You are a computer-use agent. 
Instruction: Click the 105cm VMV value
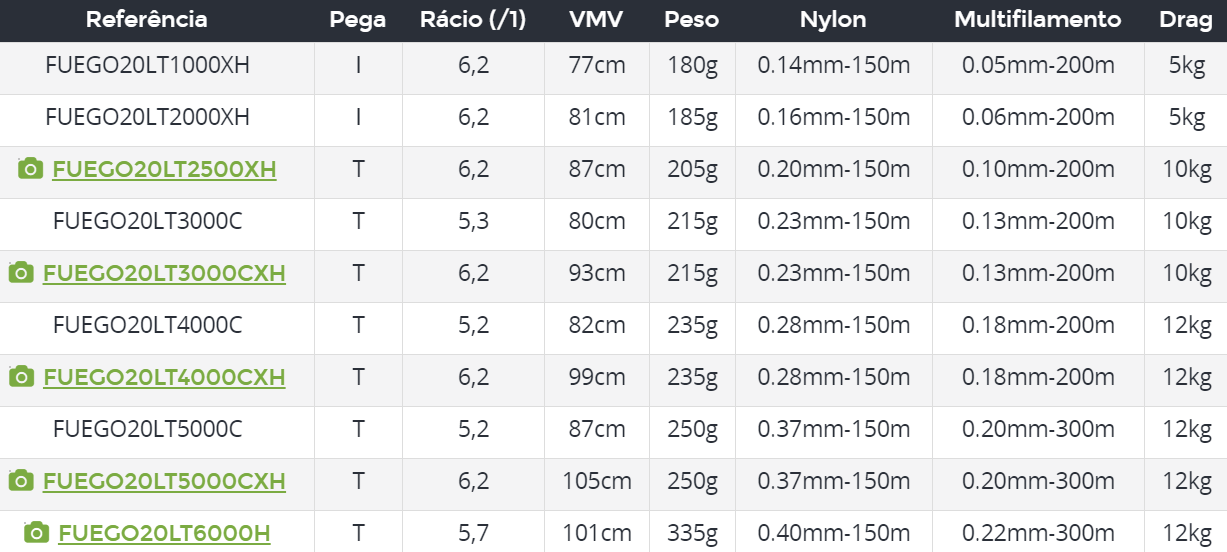(597, 482)
